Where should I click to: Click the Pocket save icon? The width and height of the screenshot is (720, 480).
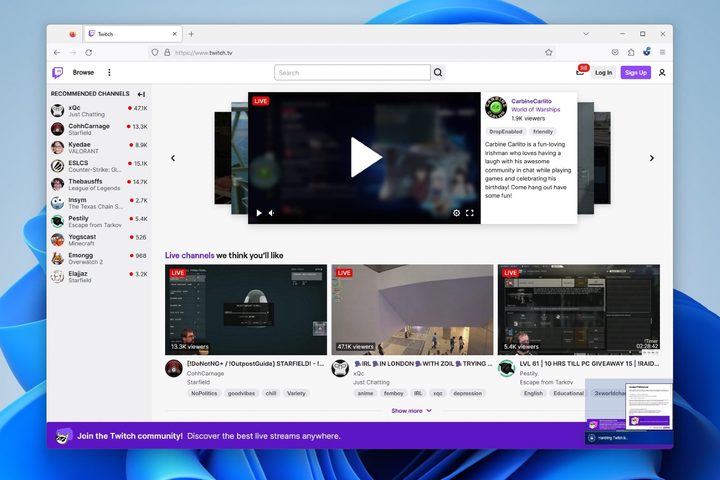615,52
